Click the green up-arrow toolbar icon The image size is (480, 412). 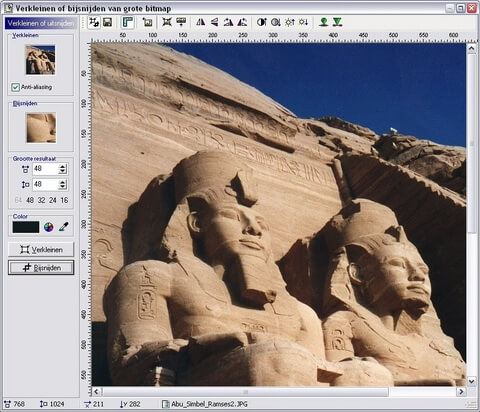pos(323,22)
